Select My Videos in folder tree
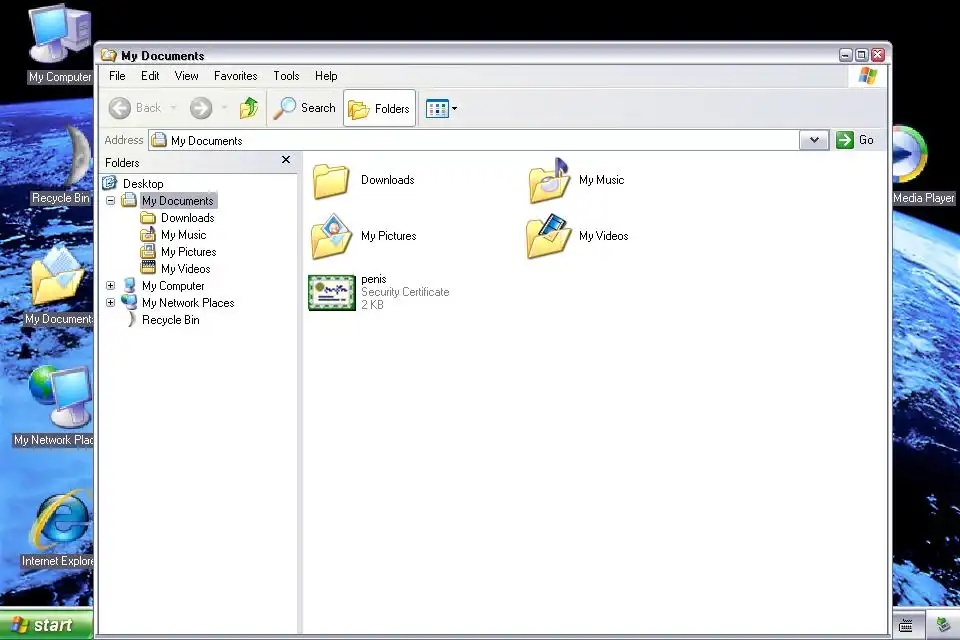The image size is (960, 640). click(186, 269)
